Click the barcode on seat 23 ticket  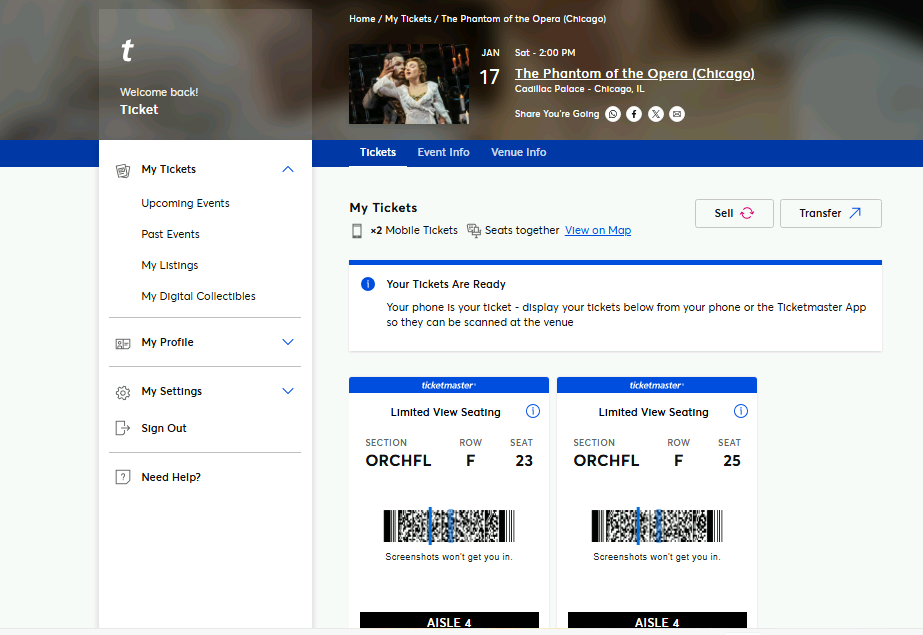[449, 526]
